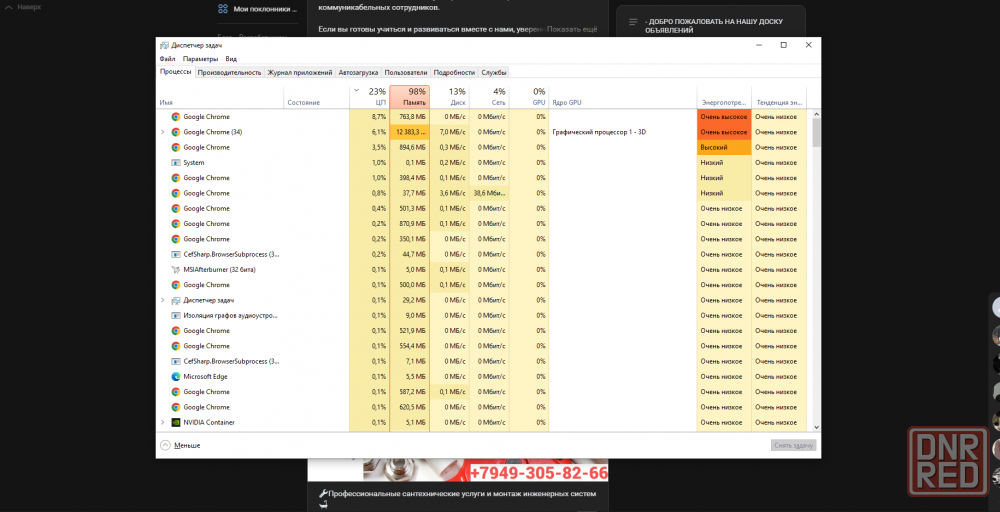Select the Процессы tab

tap(175, 72)
